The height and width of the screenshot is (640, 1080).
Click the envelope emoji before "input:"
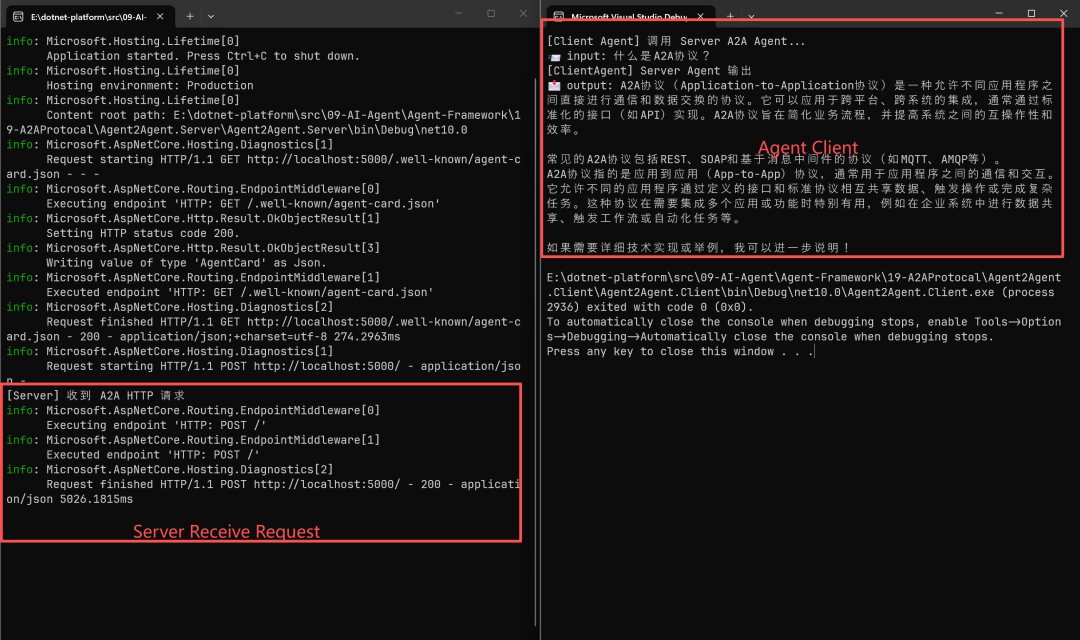(x=554, y=56)
